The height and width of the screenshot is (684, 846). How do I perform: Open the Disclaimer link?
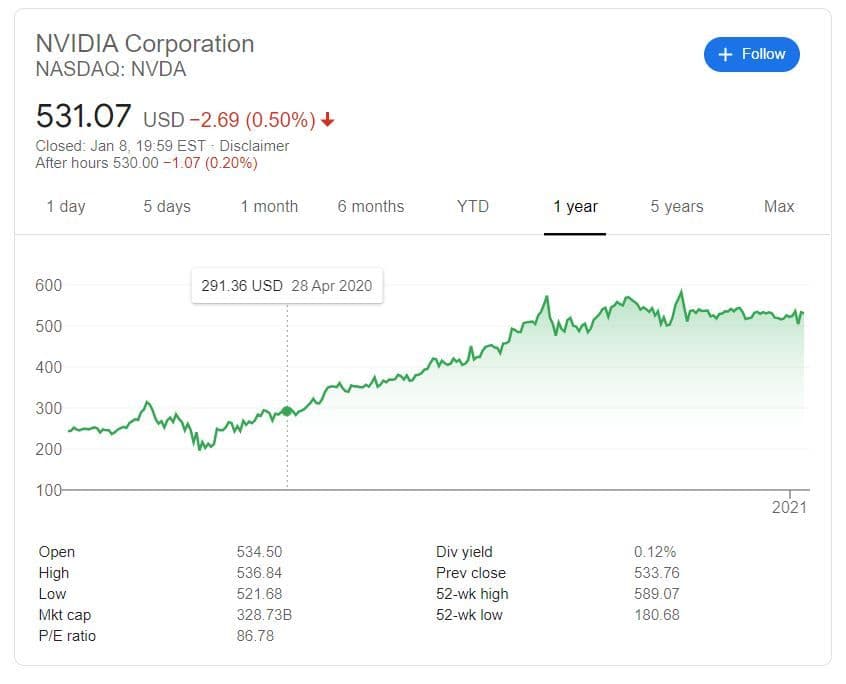[x=255, y=146]
